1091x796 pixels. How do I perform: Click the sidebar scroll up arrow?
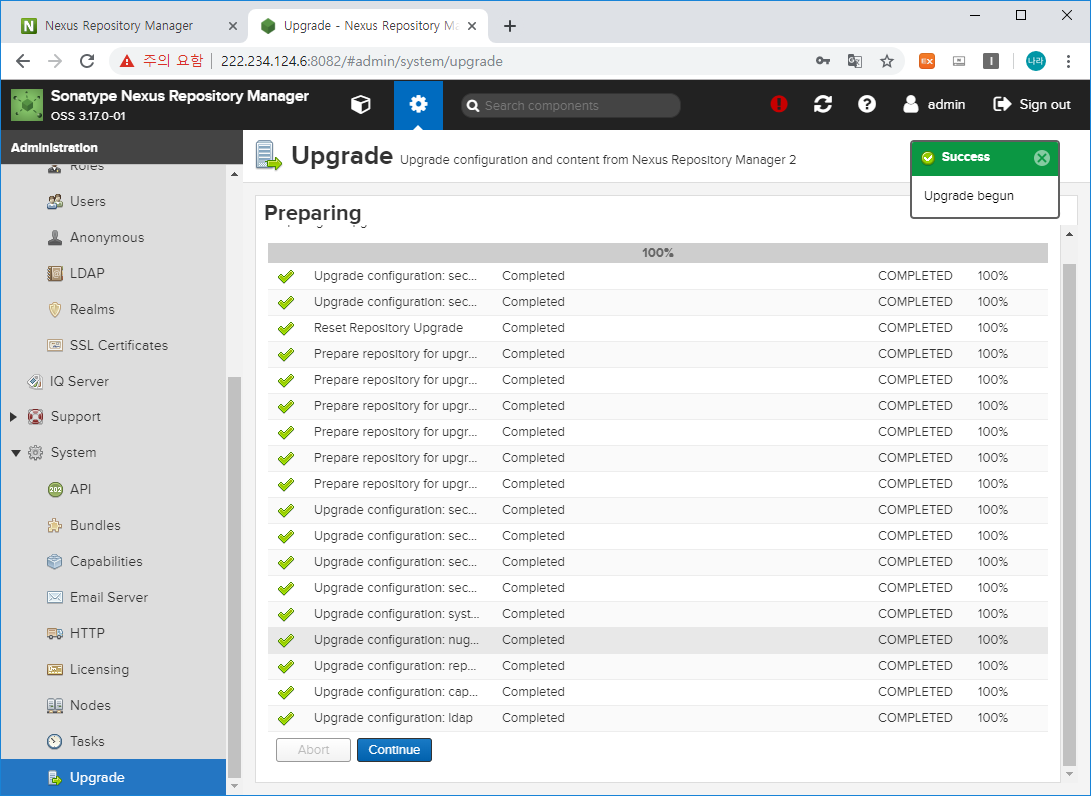tap(234, 174)
